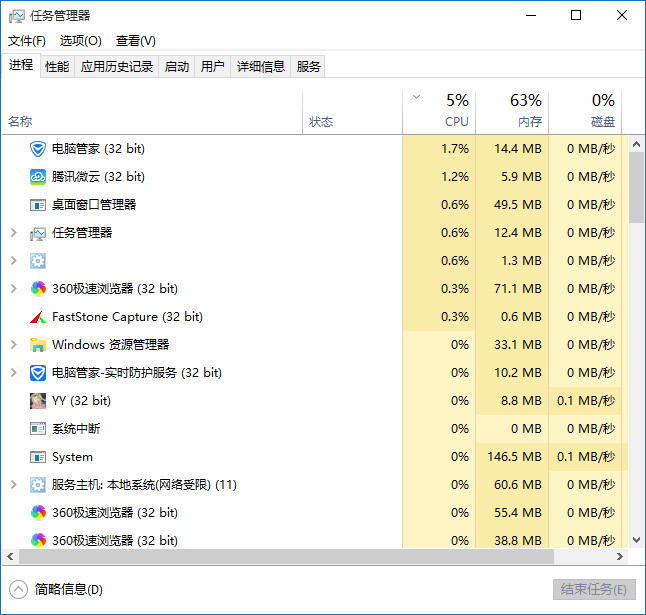Click the Task Manager title bar icon
The width and height of the screenshot is (646, 615).
pyautogui.click(x=16, y=16)
